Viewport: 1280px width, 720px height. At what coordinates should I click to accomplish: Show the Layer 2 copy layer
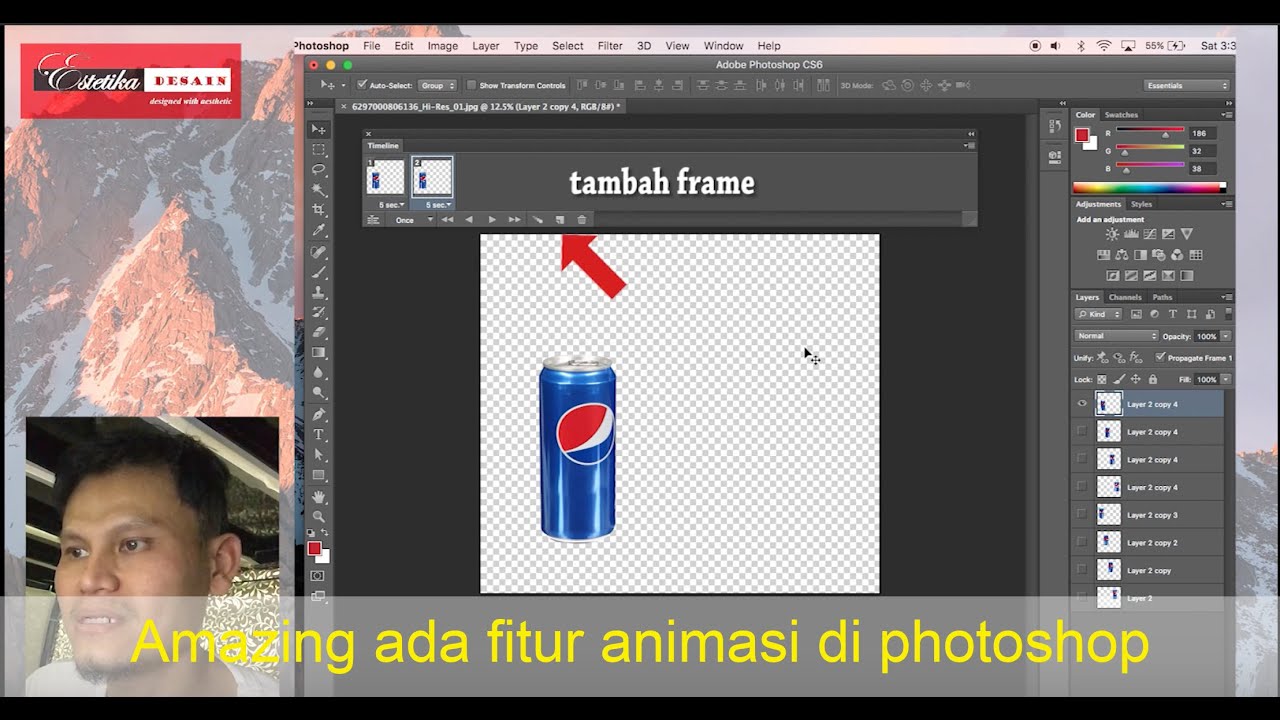pyautogui.click(x=1081, y=570)
